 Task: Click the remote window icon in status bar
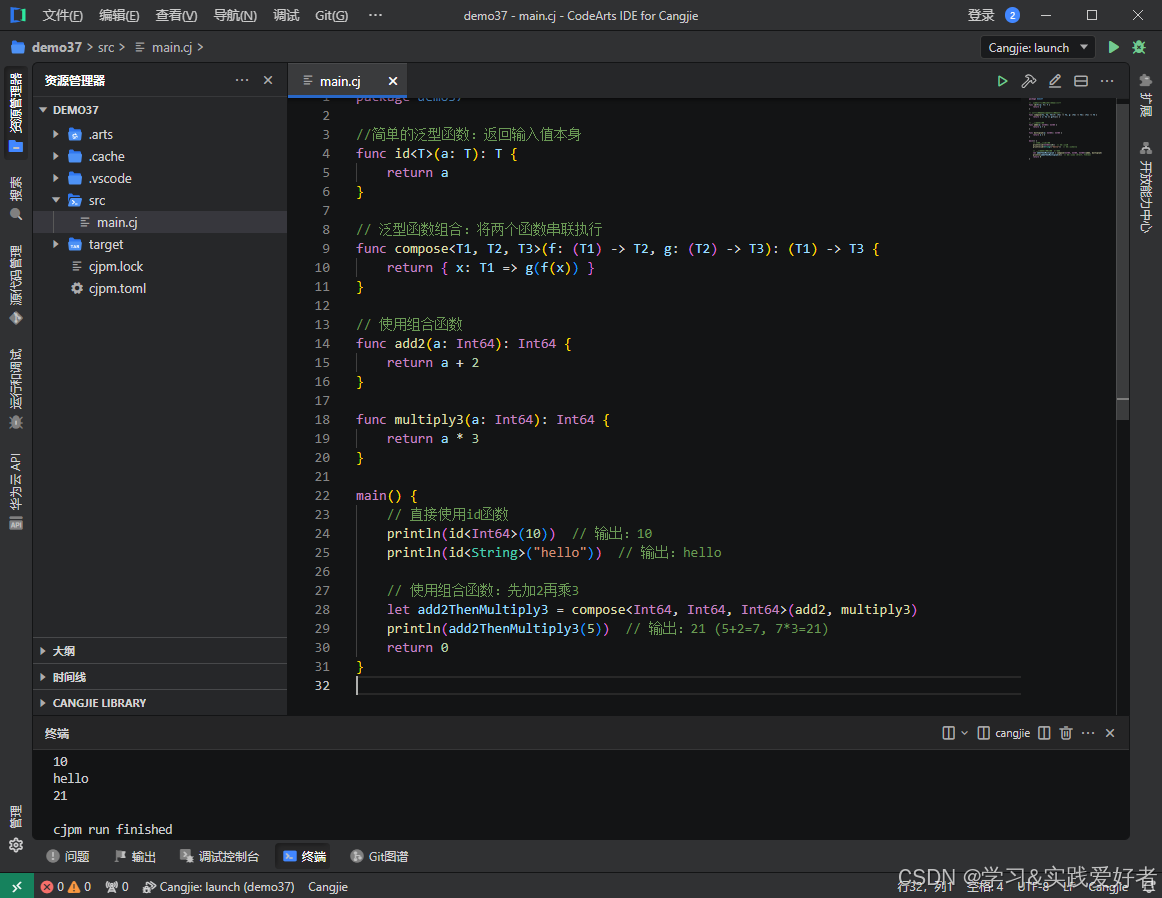16,886
